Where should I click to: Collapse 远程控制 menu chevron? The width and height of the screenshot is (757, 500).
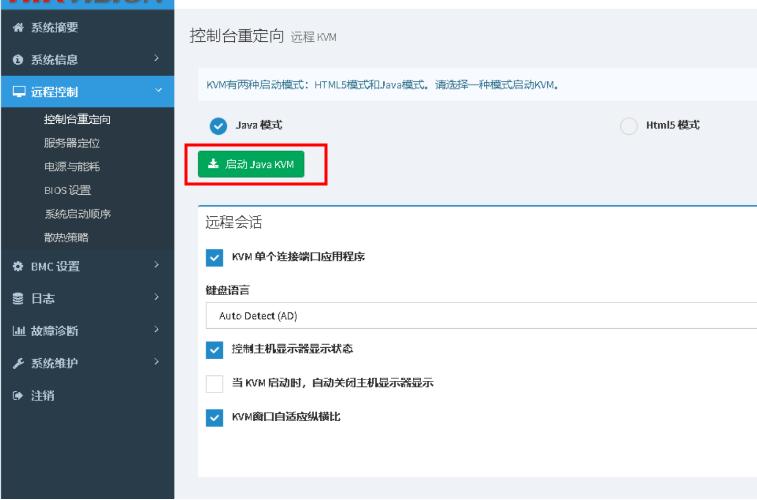(158, 90)
